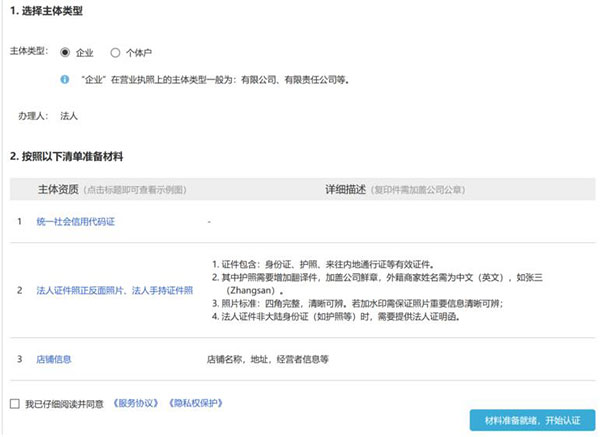Viewport: 600px width, 437px height.
Task: Open the 《服务协议》 link
Action: point(137,403)
